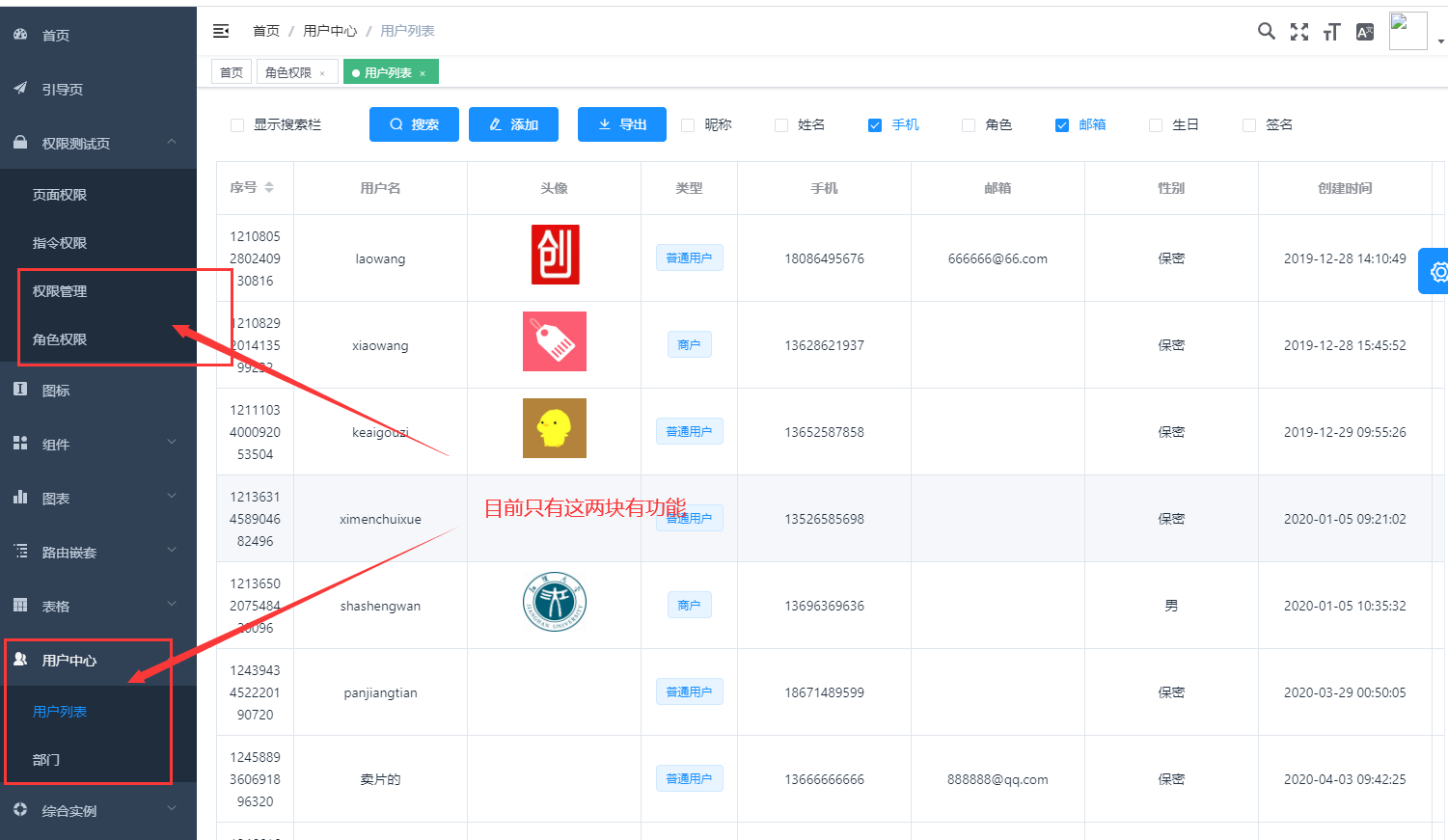Click the 路由嵌套 list icon
This screenshot has height=840, width=1448.
(20, 551)
